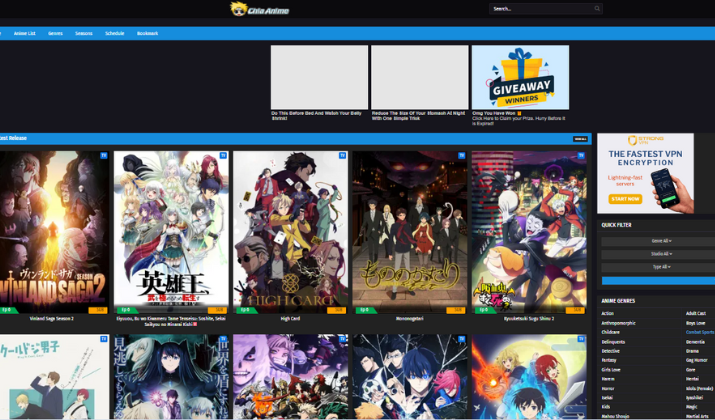Open the High Card title link
715x420 pixels.
[x=290, y=319]
